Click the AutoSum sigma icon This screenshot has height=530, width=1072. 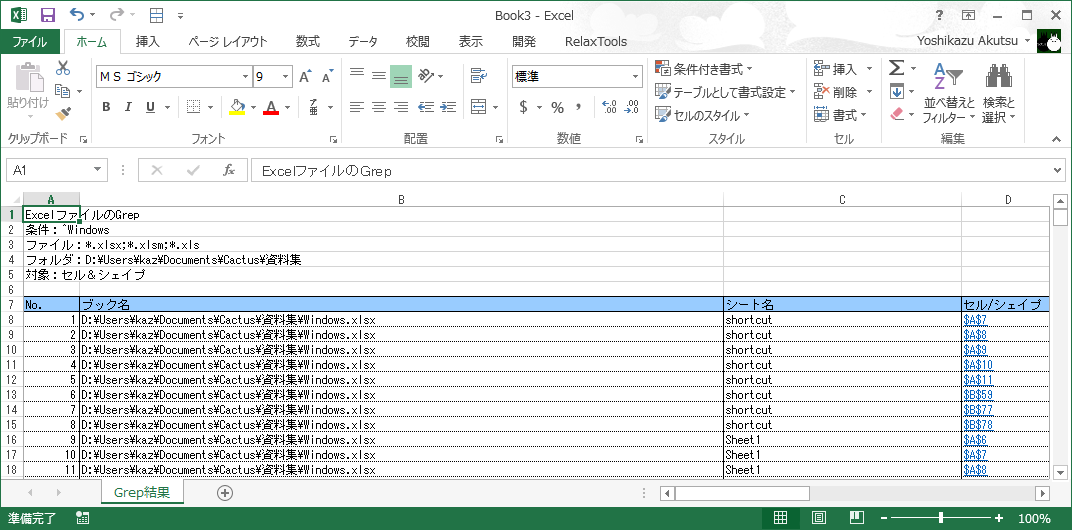(x=896, y=68)
